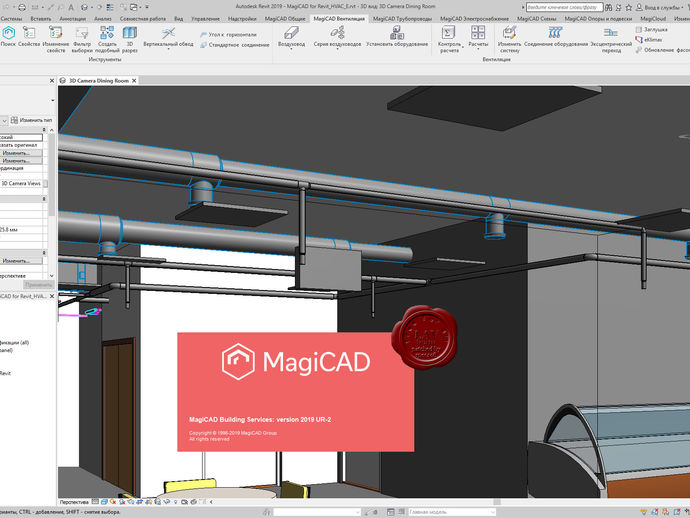This screenshot has height=518, width=690.
Task: Click the Изменить... button above the перспективе row
Action: (21, 261)
